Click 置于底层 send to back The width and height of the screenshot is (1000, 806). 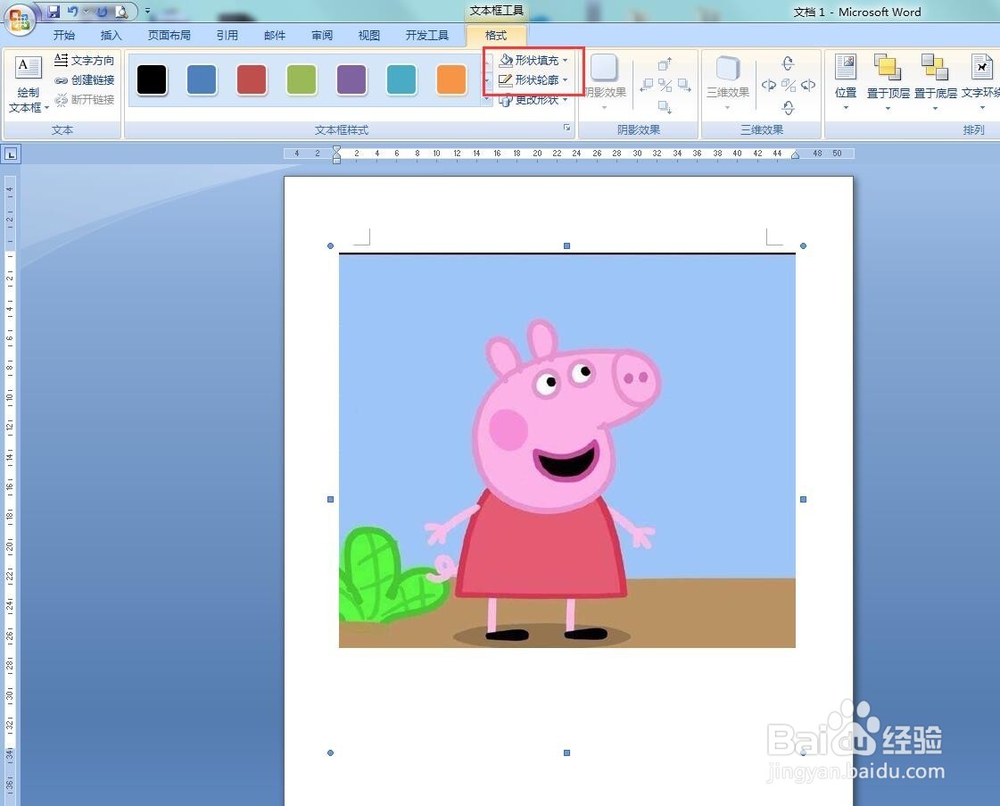(x=935, y=82)
